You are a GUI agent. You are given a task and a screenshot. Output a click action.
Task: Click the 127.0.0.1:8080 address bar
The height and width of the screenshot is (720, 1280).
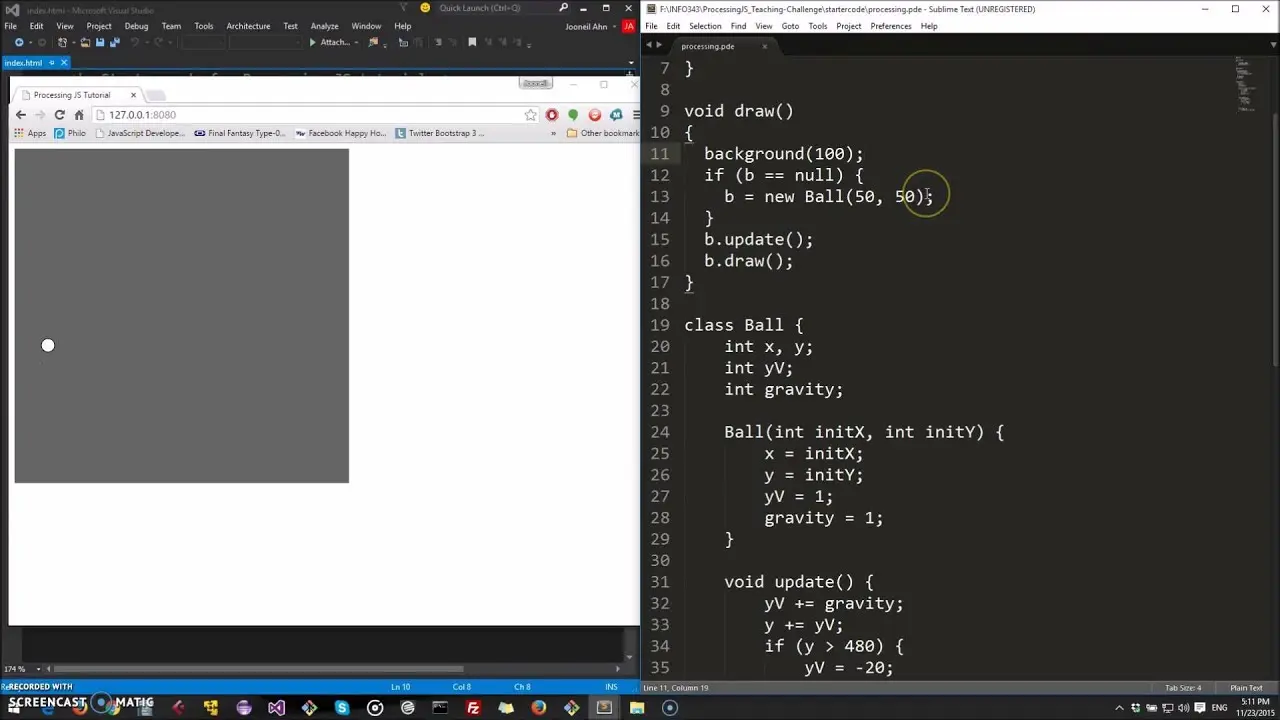[x=300, y=115]
